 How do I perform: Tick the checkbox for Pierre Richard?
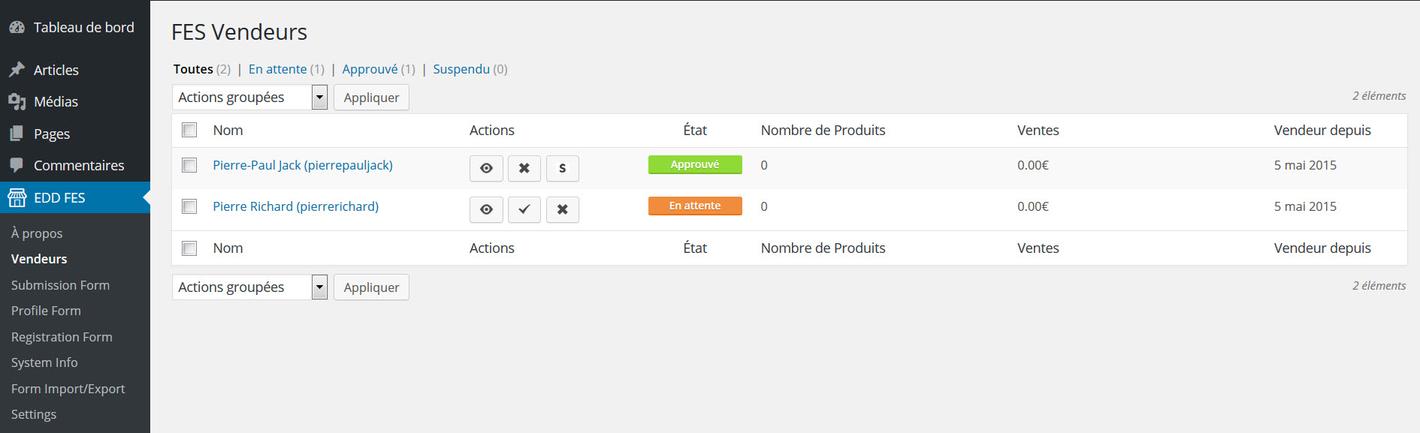189,206
